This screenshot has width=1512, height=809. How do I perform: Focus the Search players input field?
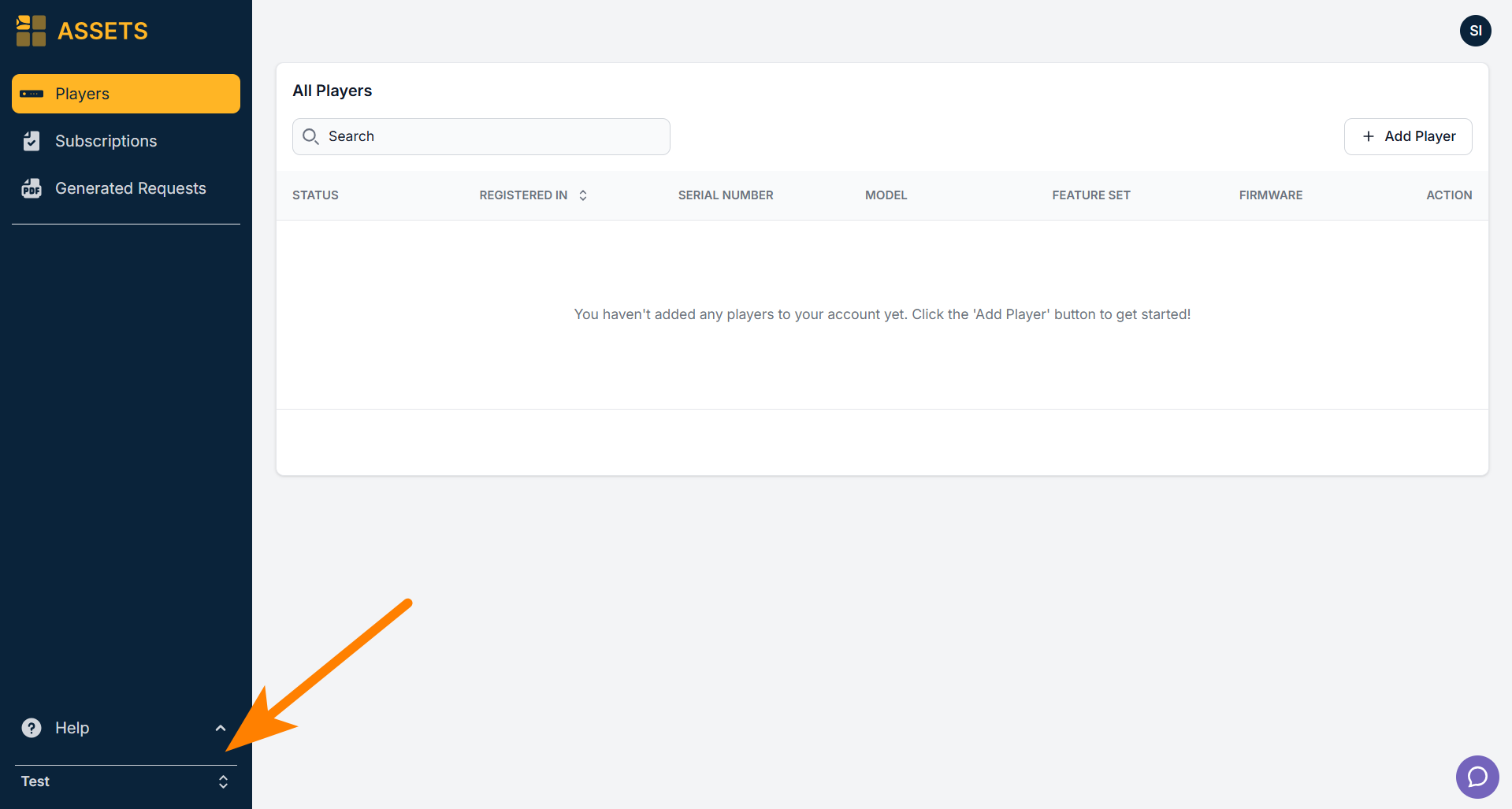pos(481,136)
